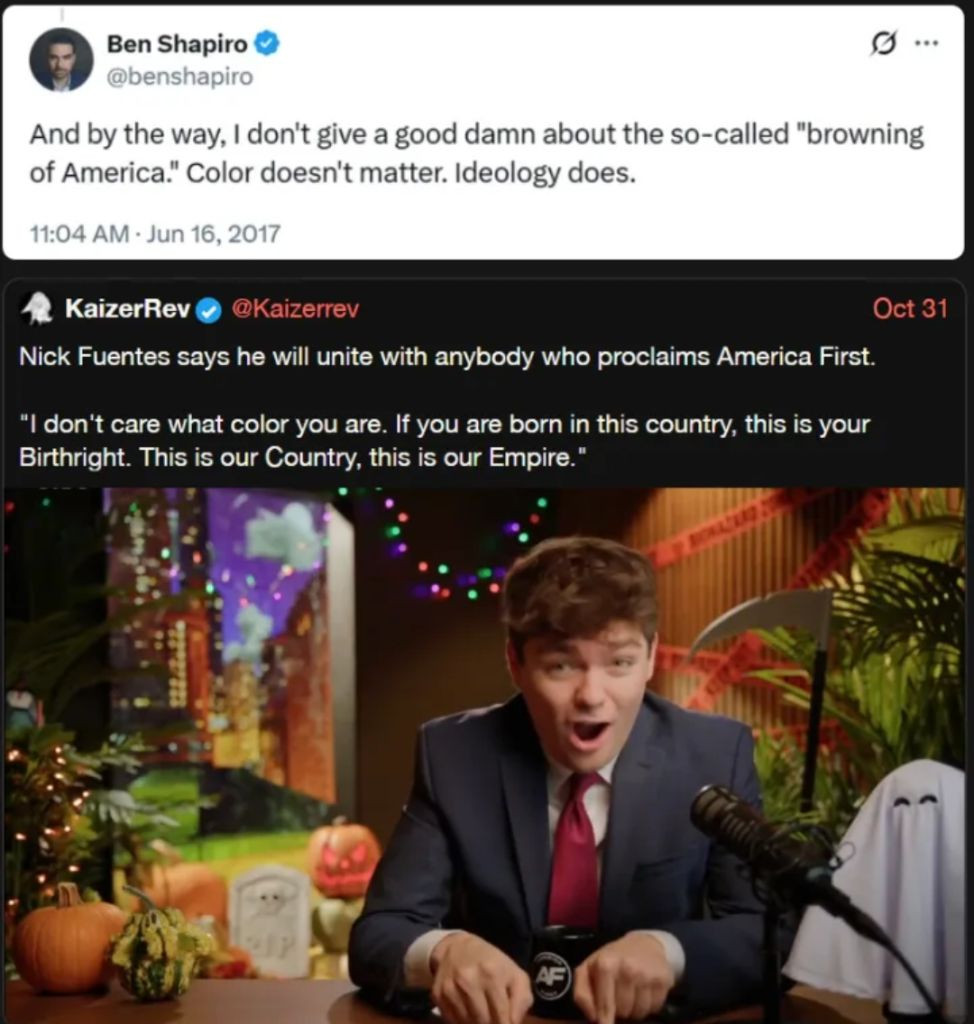The width and height of the screenshot is (974, 1024).
Task: Click the "browning of America" tweet text
Action: coord(476,153)
